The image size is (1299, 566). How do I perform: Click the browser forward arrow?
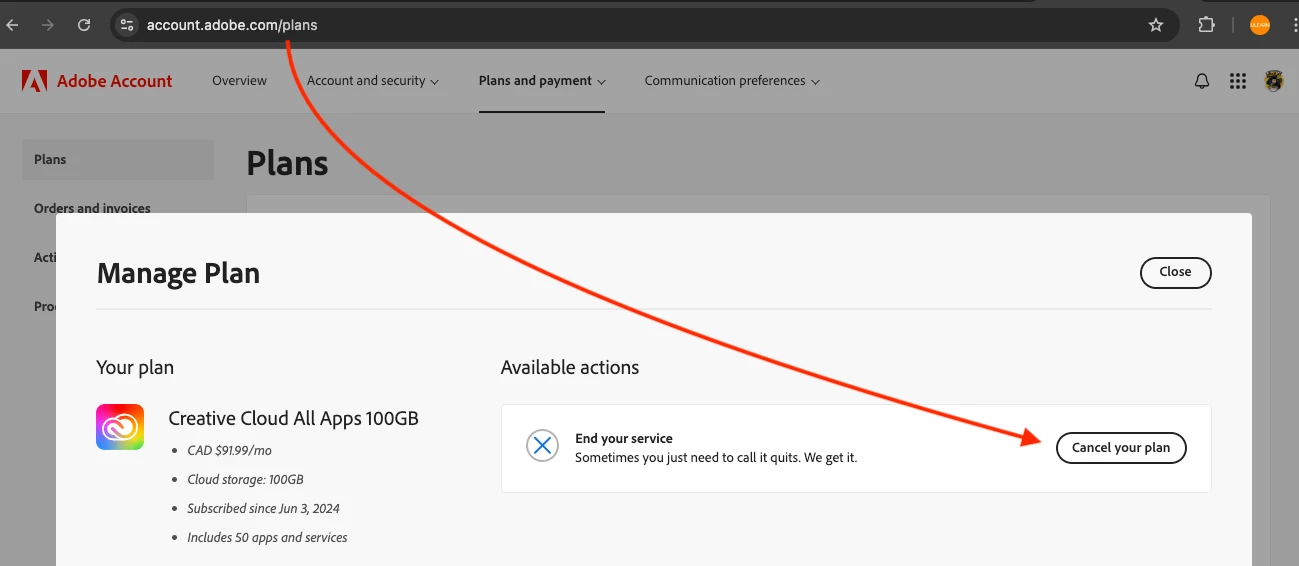(47, 25)
